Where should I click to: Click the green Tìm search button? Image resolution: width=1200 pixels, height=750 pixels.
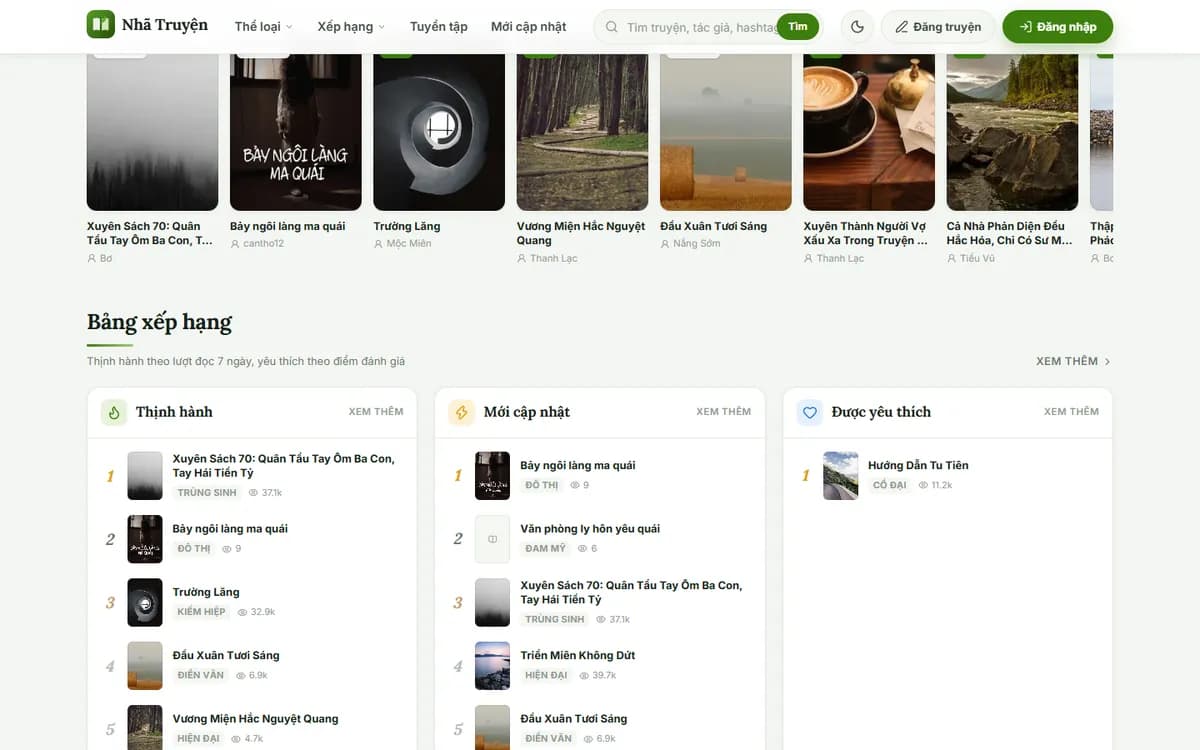(797, 27)
